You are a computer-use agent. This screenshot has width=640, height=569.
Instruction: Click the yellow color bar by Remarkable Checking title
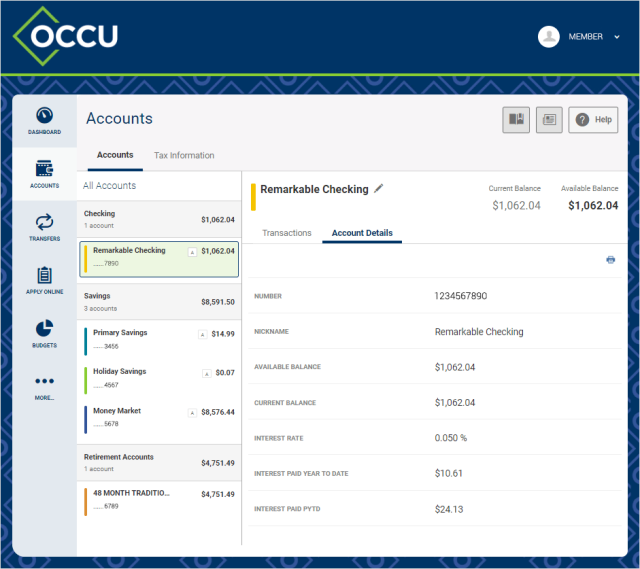click(x=253, y=197)
